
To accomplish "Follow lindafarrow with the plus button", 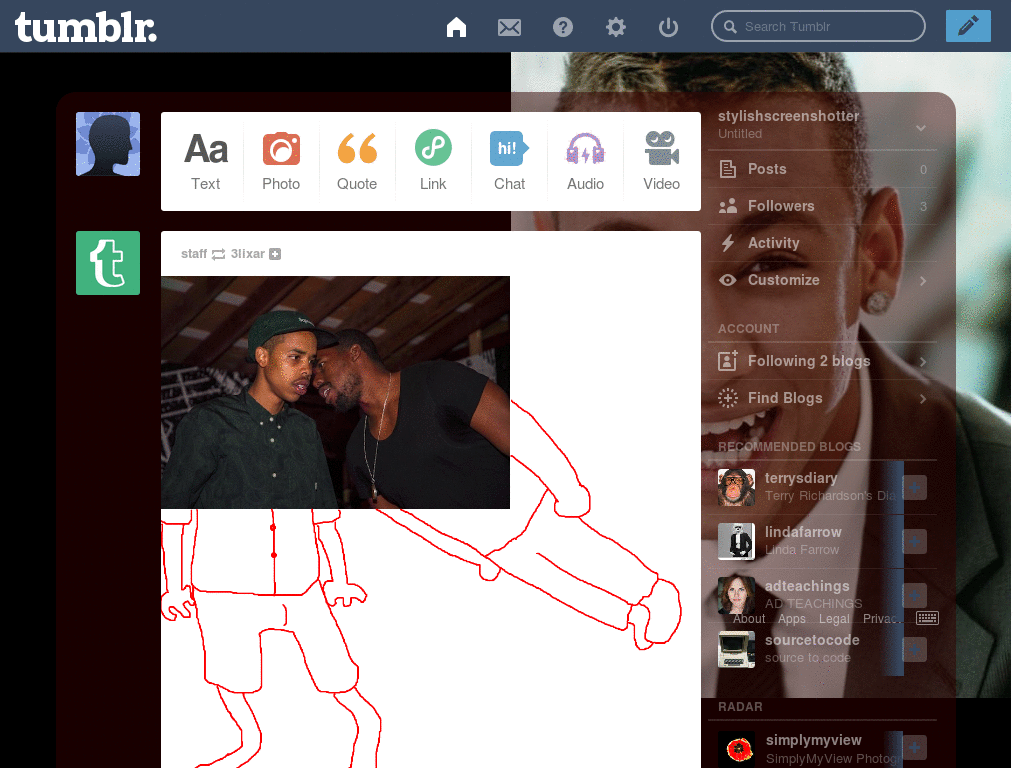I will click(x=914, y=541).
